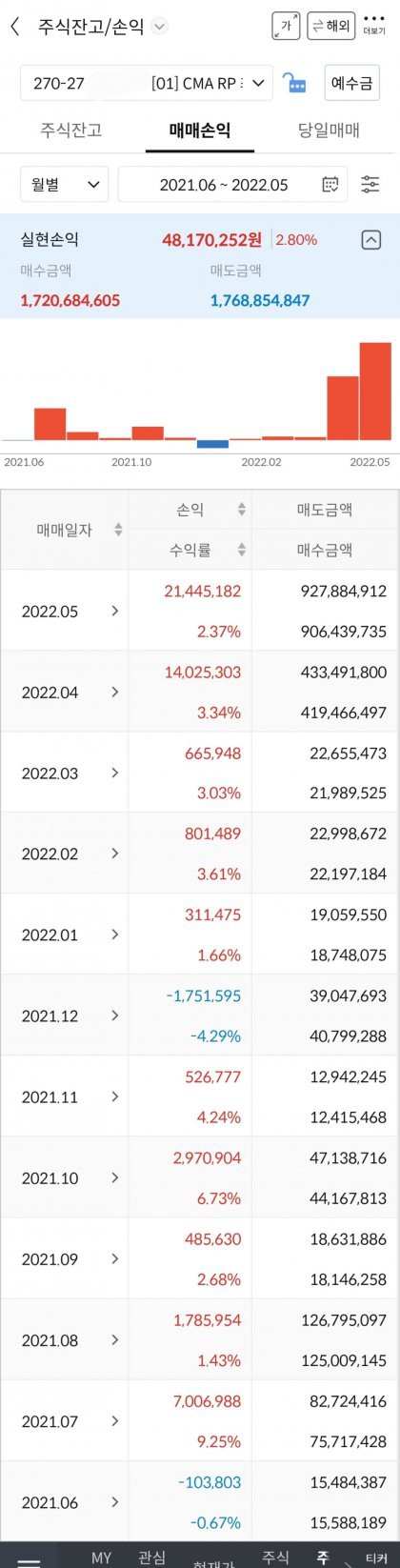Collapse the 실현손익 summary panel

point(371,240)
